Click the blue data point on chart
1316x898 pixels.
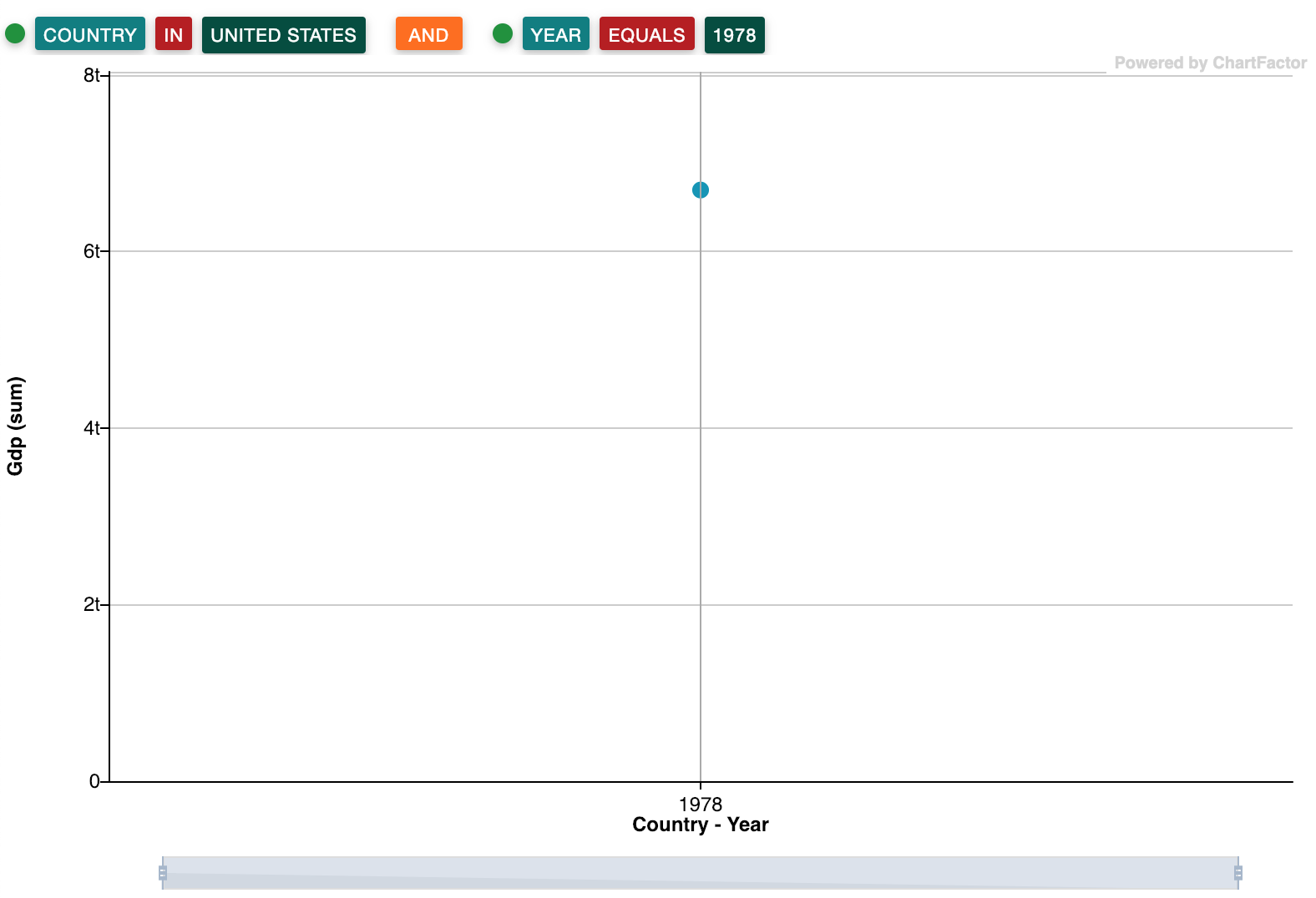(701, 190)
